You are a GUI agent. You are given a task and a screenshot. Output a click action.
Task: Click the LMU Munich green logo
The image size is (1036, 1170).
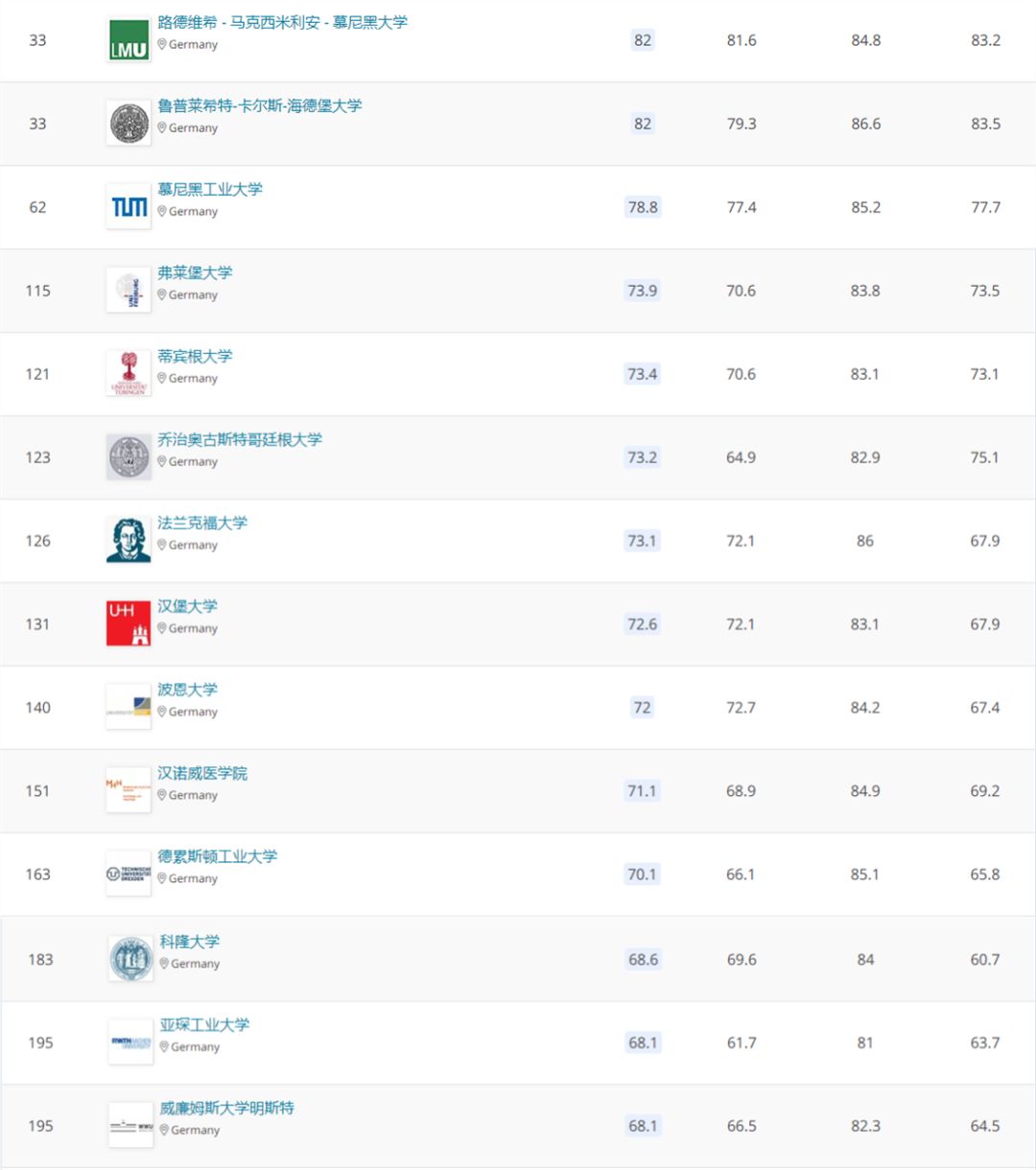(x=129, y=40)
